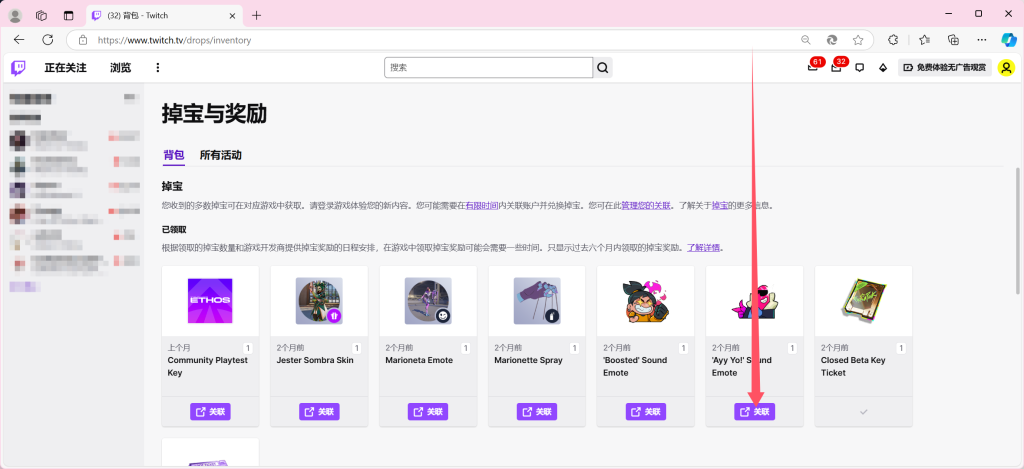Click 关联 under Community Playtest Key
The height and width of the screenshot is (469, 1024).
pos(210,412)
